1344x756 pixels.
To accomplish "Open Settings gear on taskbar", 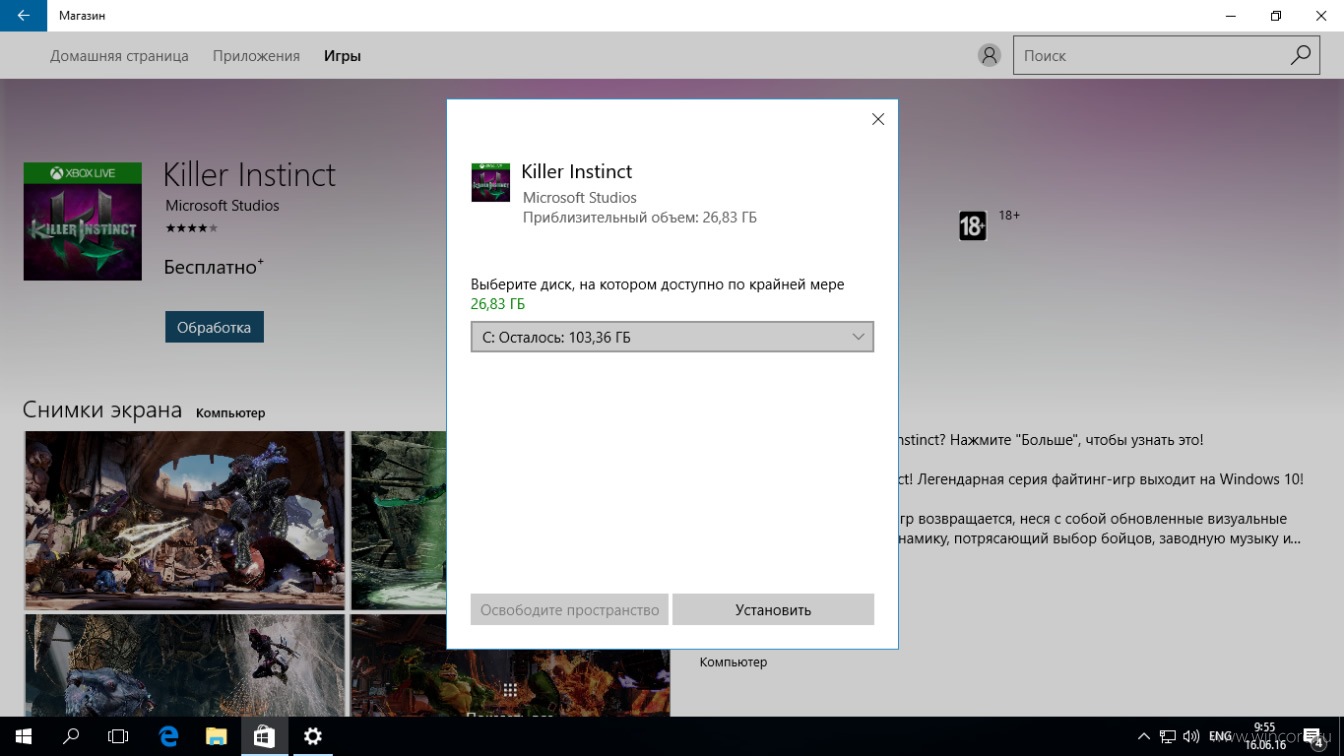I will (x=313, y=737).
